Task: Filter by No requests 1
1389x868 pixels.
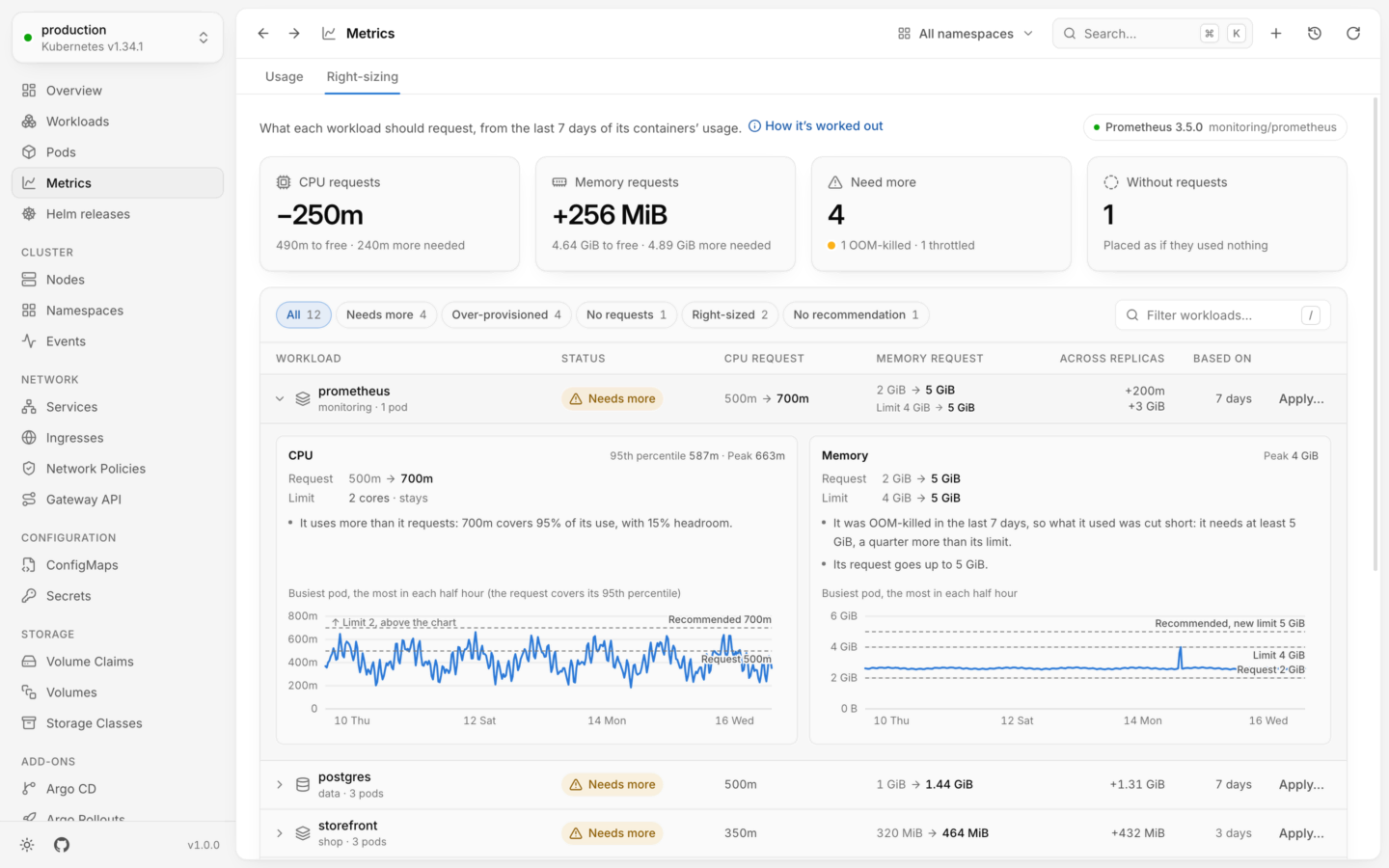Action: 626,314
